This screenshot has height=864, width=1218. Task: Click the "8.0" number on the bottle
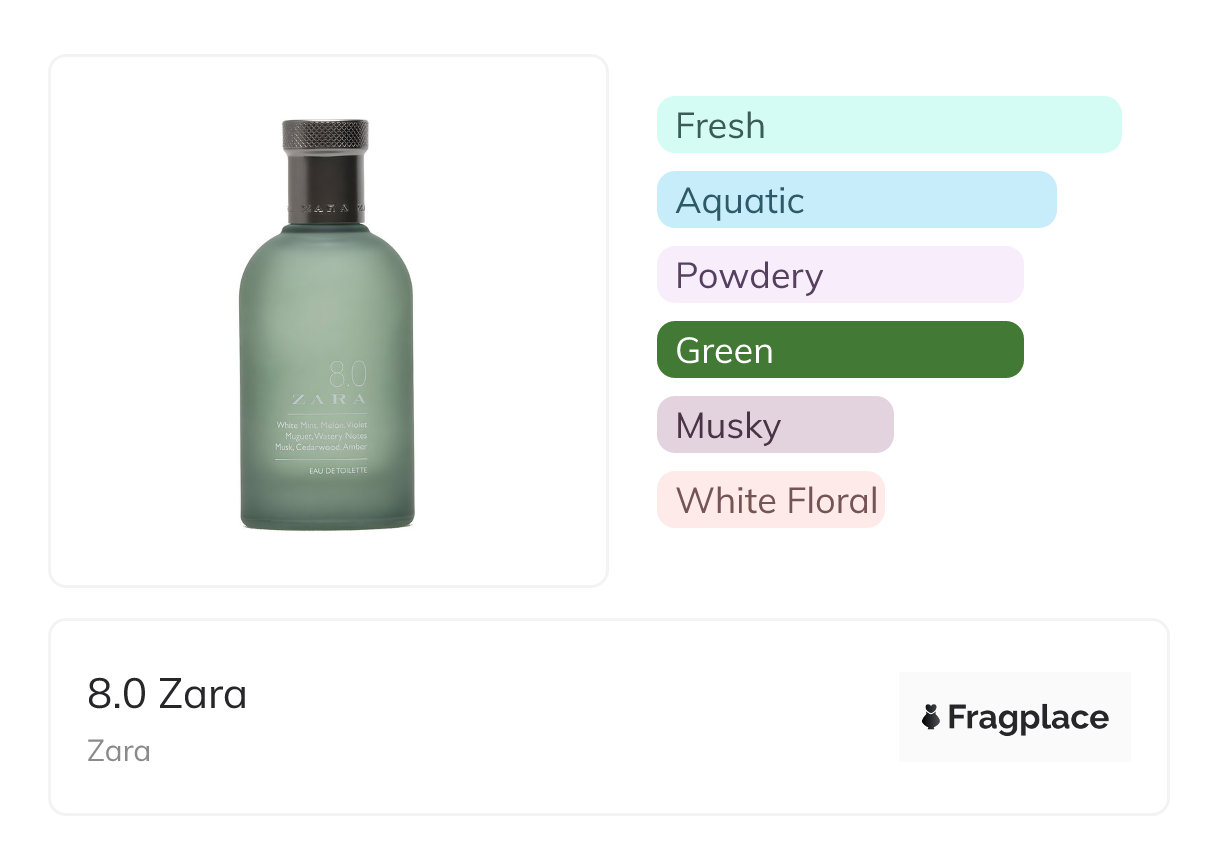[349, 375]
